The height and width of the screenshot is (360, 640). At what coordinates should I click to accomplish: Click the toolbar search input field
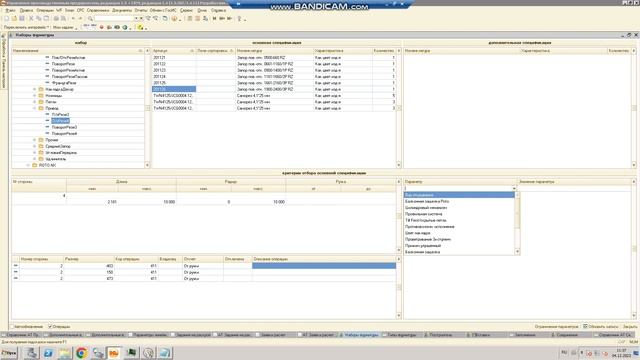click(x=115, y=18)
